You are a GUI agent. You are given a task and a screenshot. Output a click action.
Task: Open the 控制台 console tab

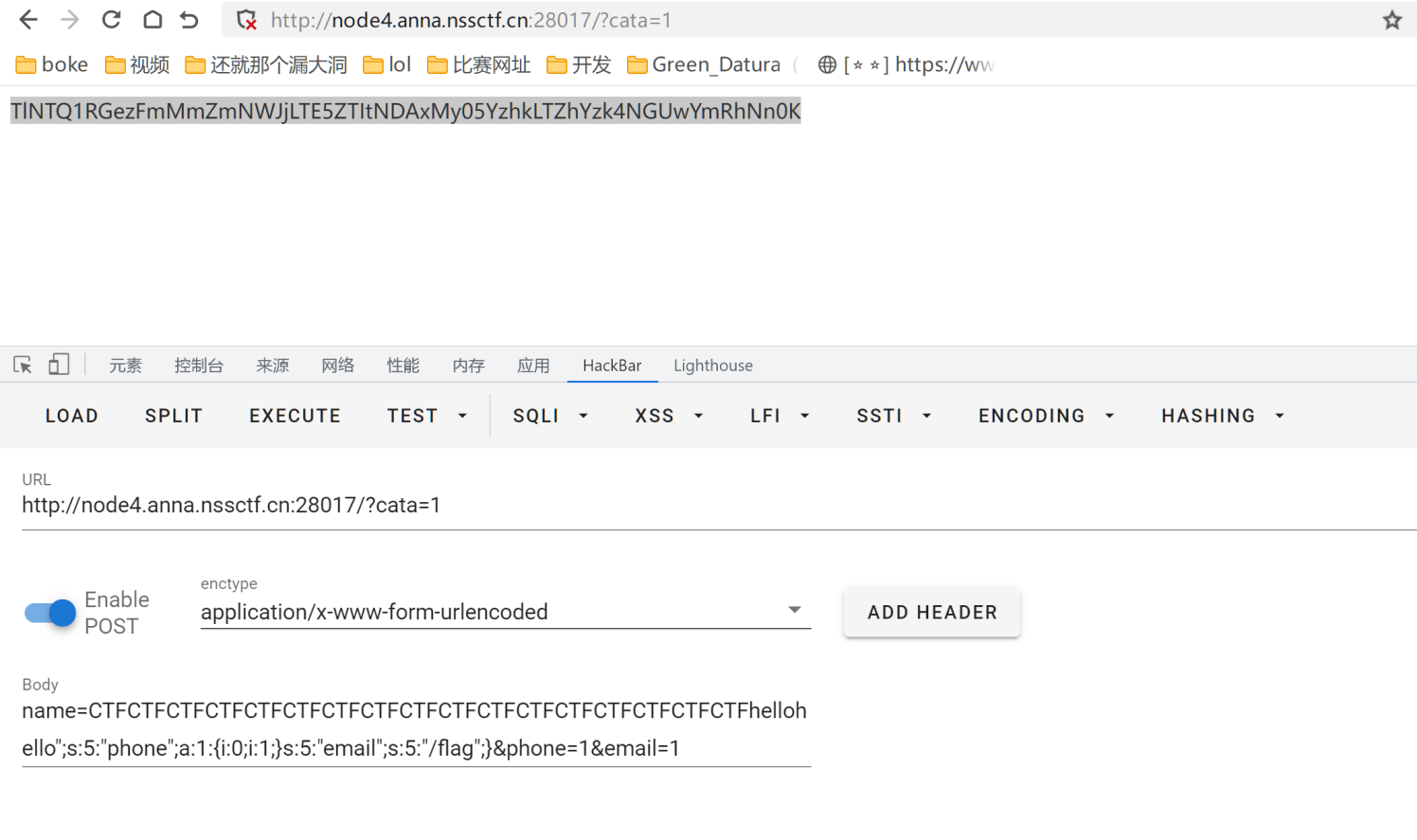tap(199, 366)
